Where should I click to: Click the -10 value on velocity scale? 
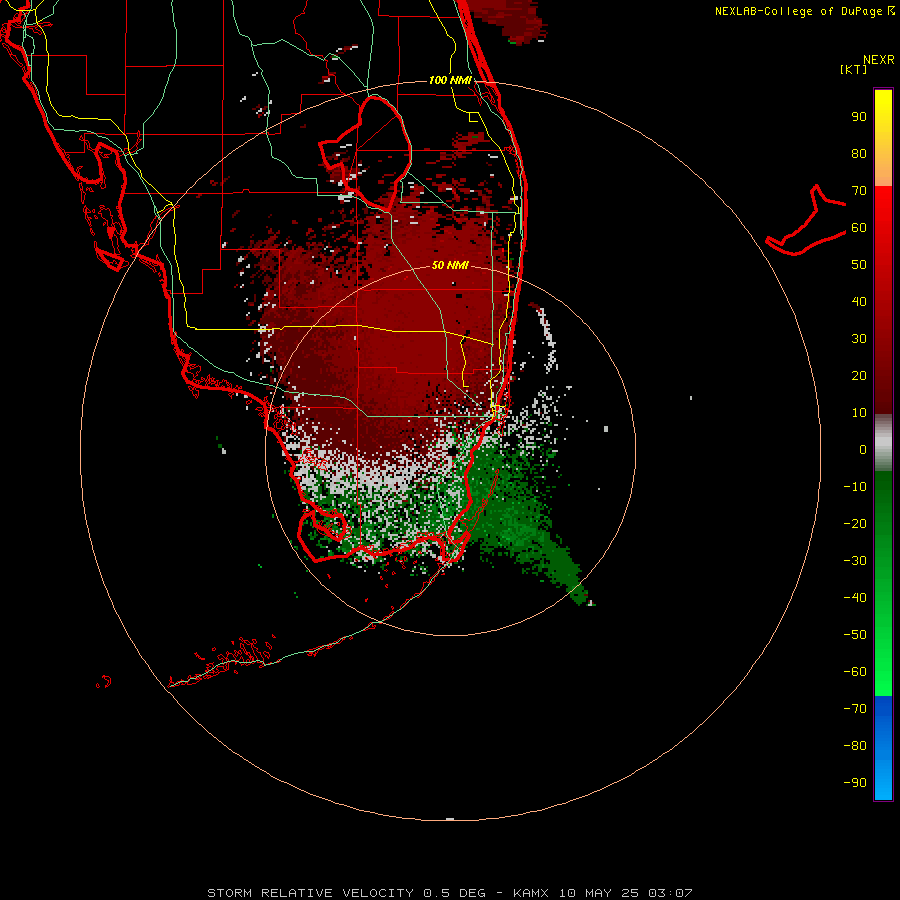click(855, 487)
